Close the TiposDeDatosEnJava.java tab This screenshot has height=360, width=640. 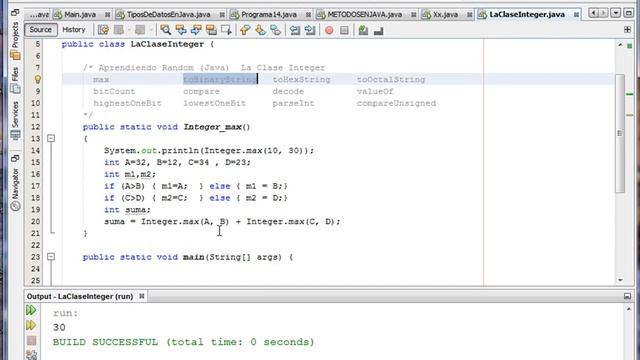click(222, 15)
